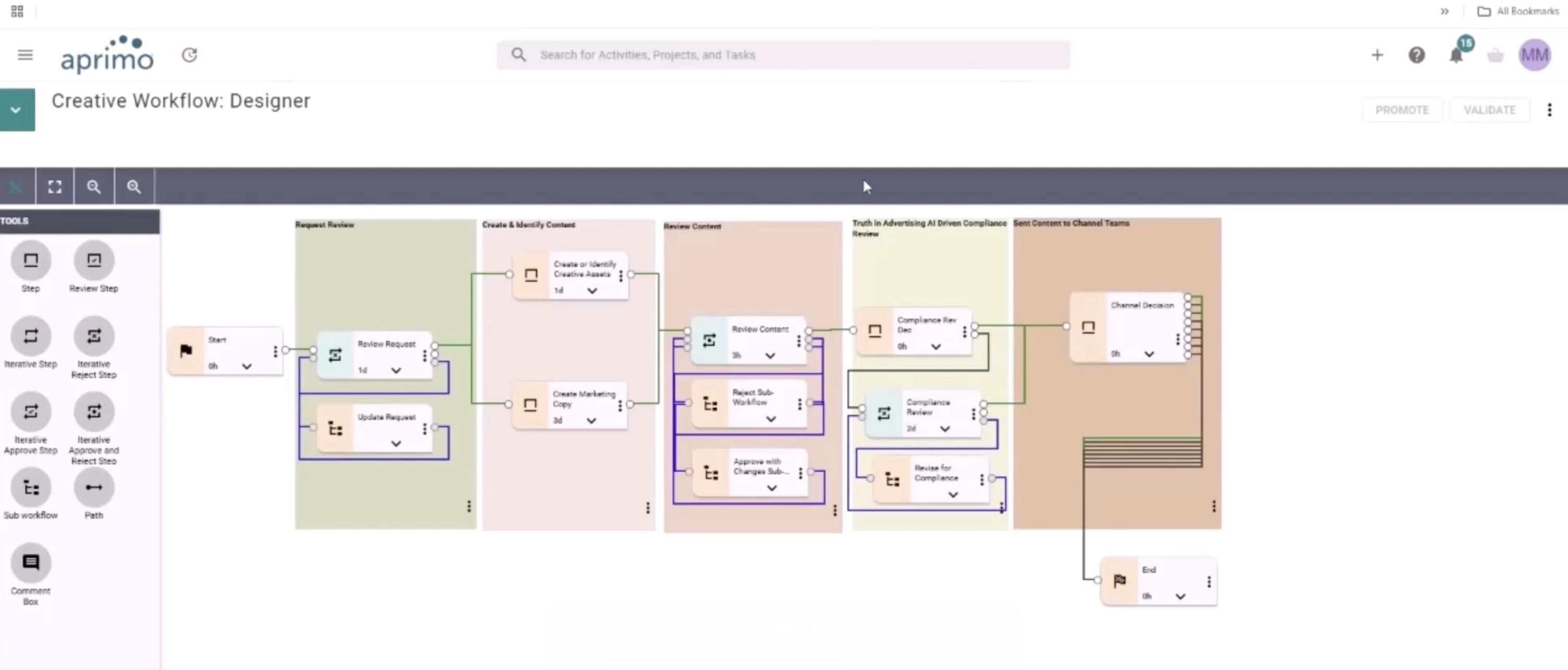The height and width of the screenshot is (670, 1568).
Task: Expand the Review Request node chevron
Action: coord(396,370)
